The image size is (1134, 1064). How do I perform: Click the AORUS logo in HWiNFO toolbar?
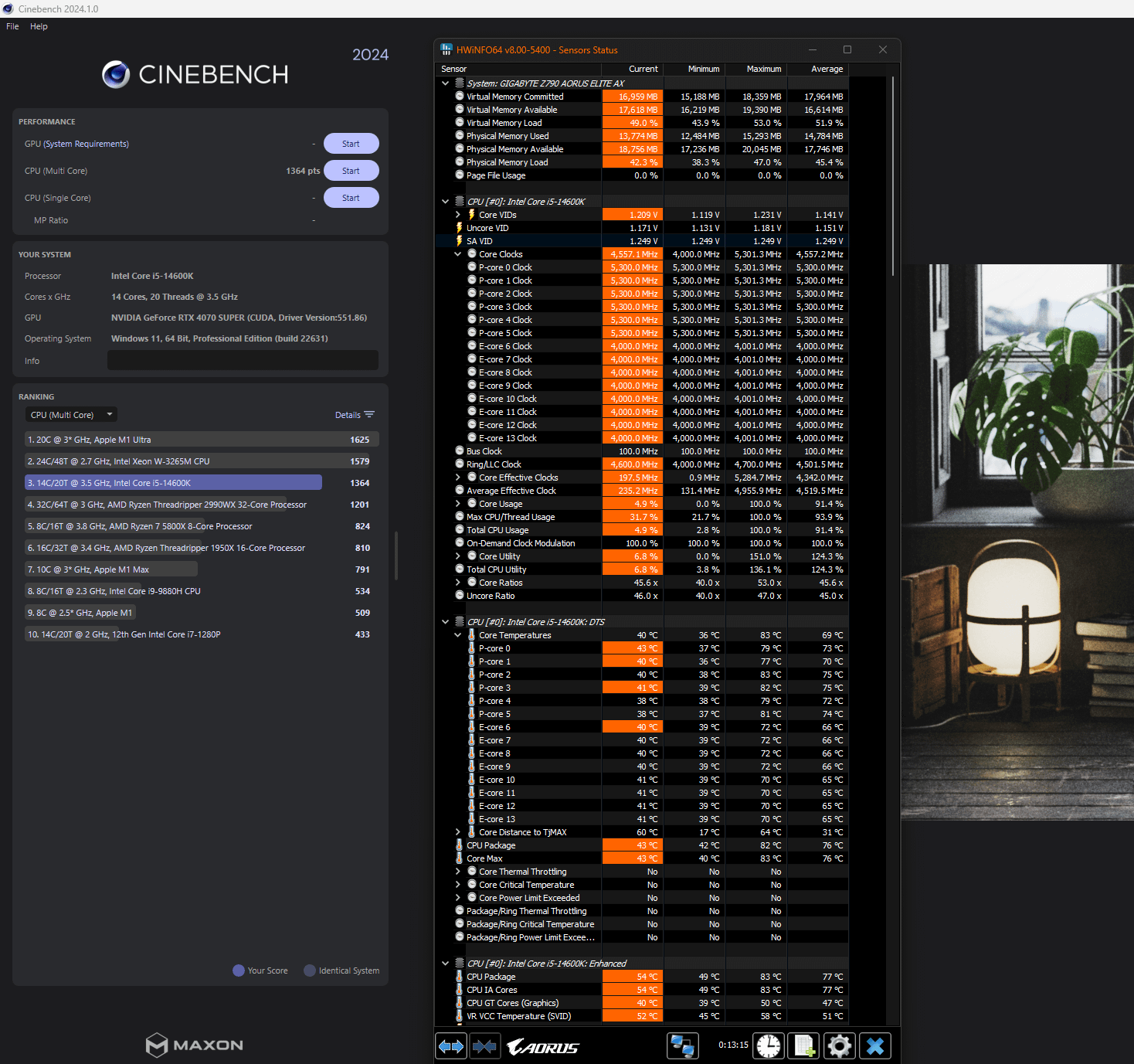coord(543,1047)
